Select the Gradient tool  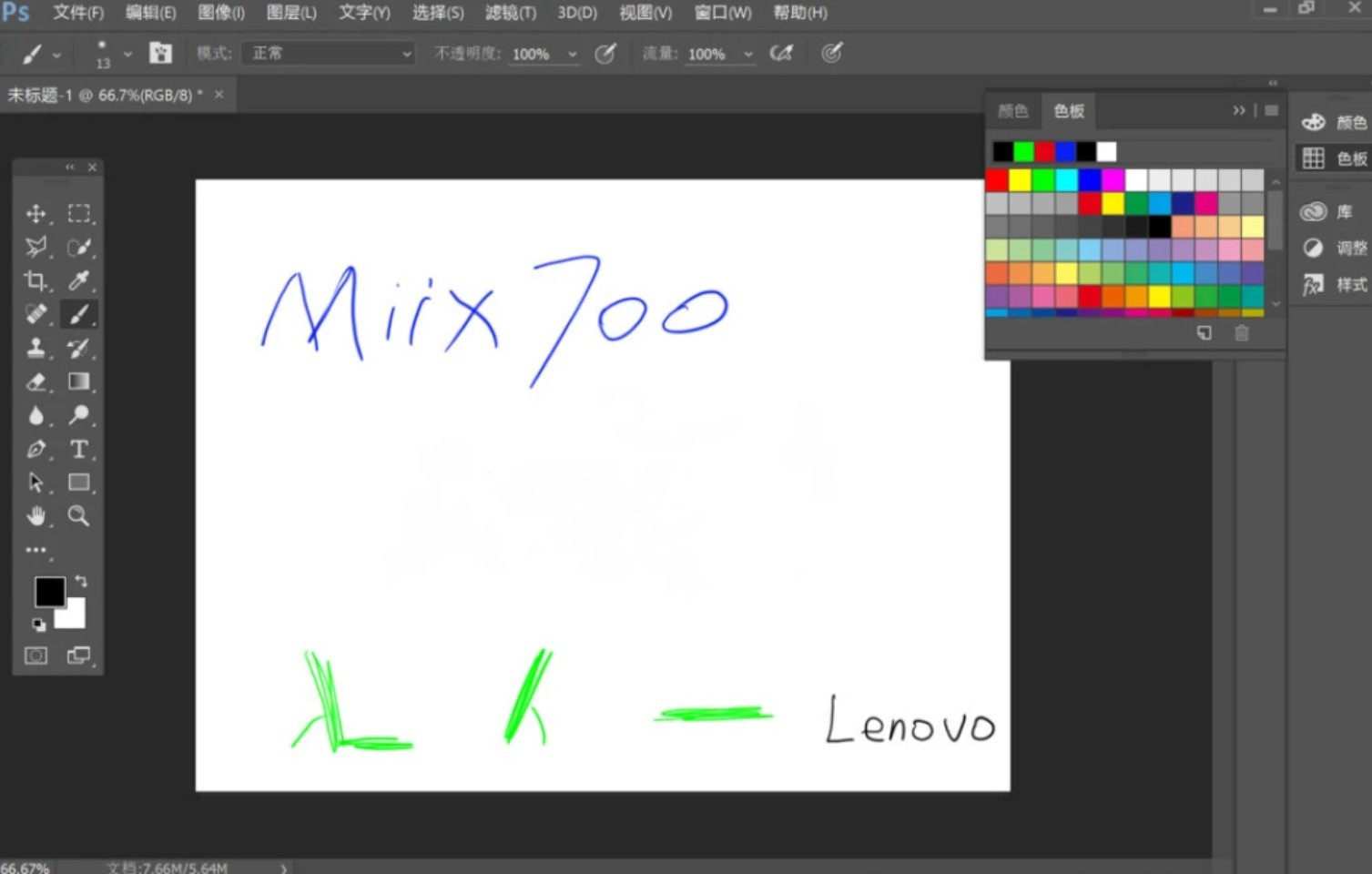tap(79, 381)
